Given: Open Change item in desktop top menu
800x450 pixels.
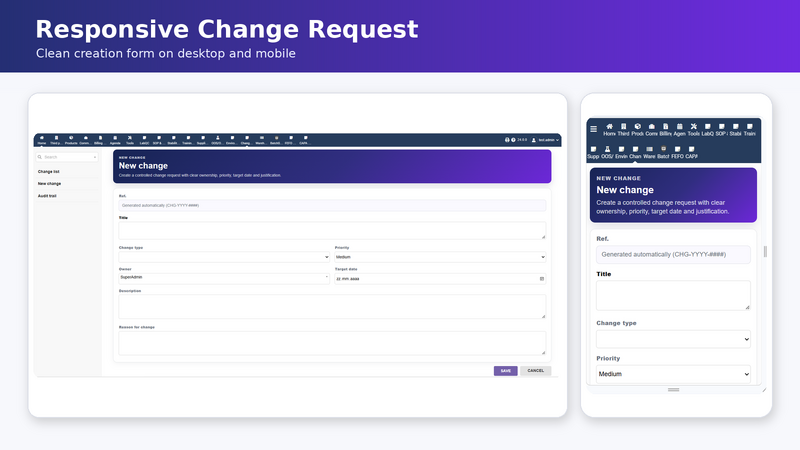Looking at the screenshot, I should coord(247,140).
